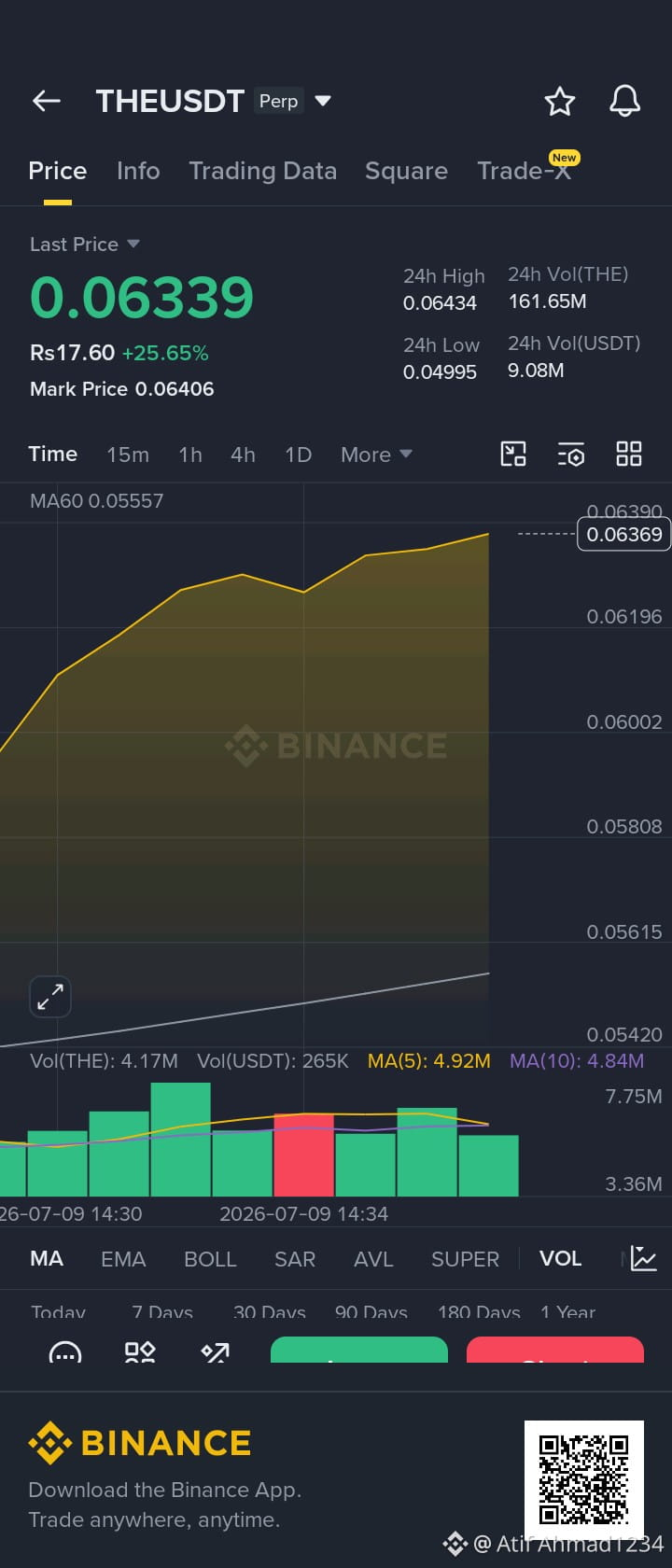Open price alert bell icon

click(624, 101)
